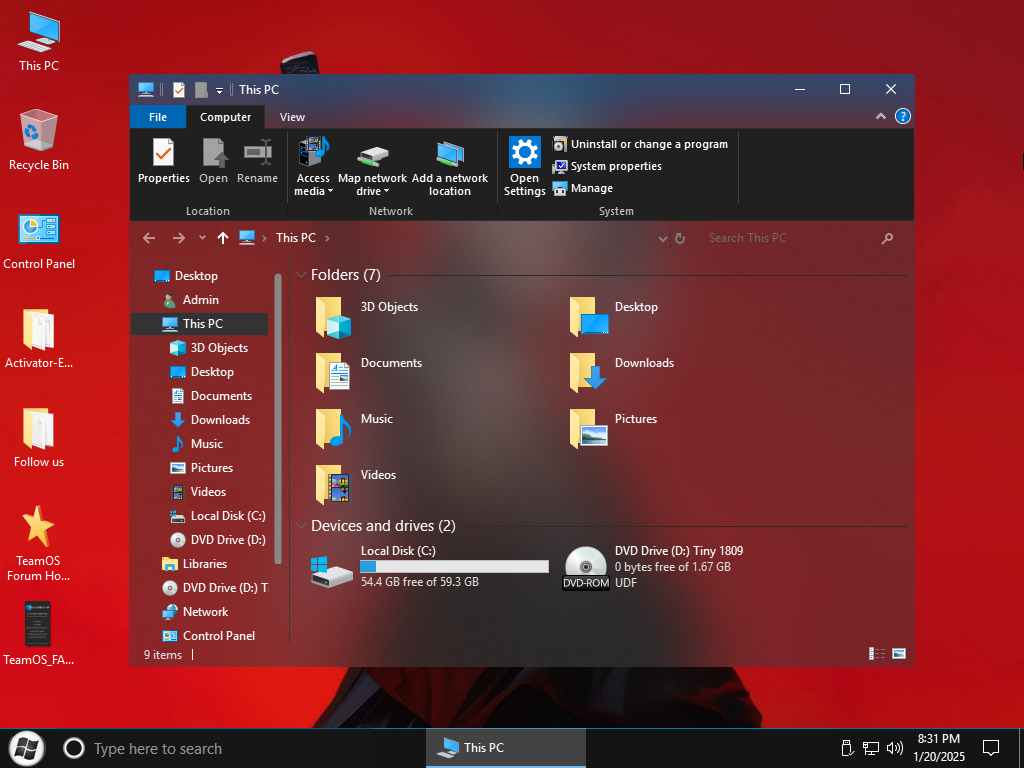Viewport: 1024px width, 768px height.
Task: Select DVD Drive (D:) Tiny 1809
Action: 653,567
